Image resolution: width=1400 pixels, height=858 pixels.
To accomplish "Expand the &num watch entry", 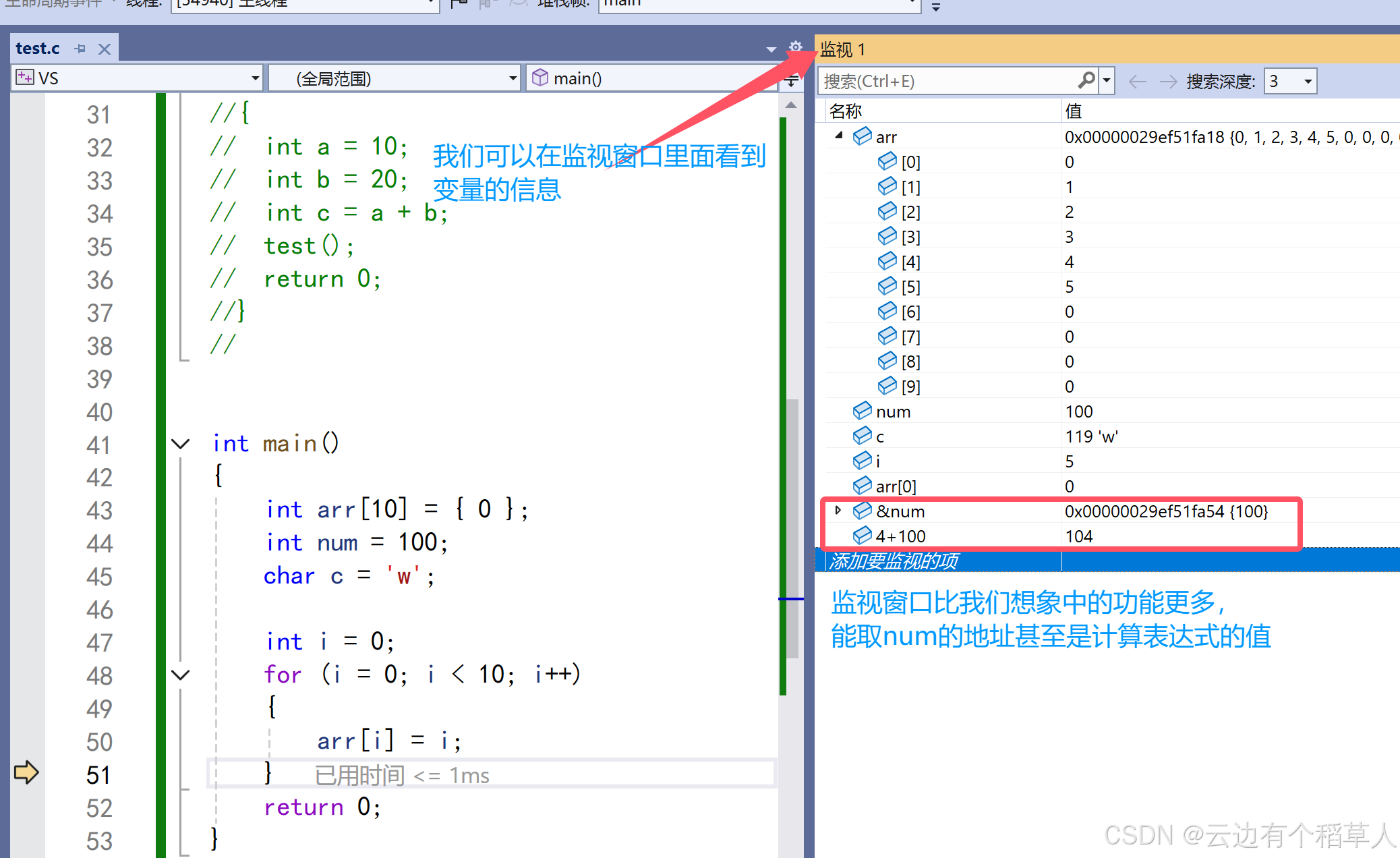I will click(838, 510).
